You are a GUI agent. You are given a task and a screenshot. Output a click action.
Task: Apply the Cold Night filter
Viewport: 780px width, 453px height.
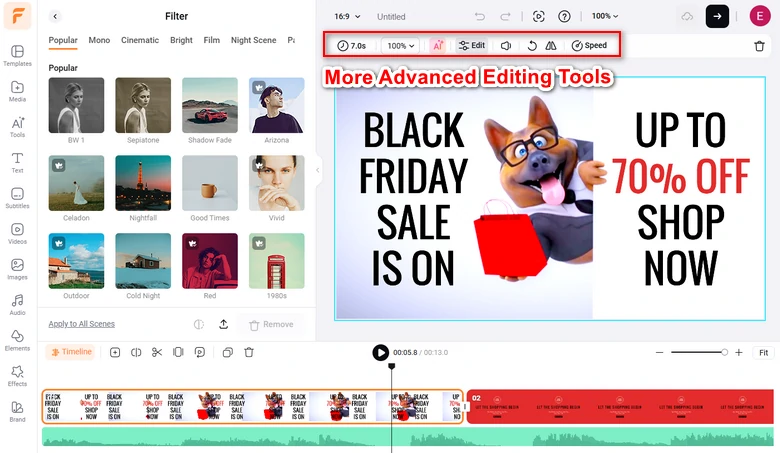pos(143,261)
